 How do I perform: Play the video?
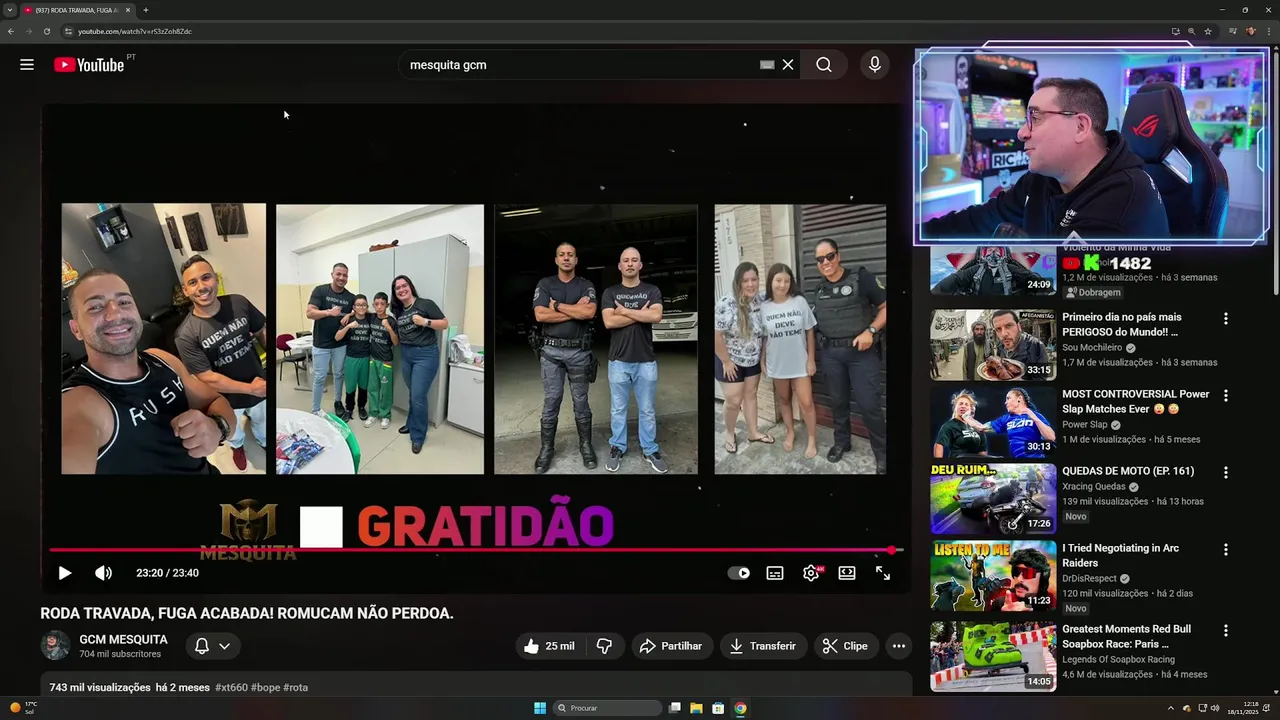click(64, 573)
